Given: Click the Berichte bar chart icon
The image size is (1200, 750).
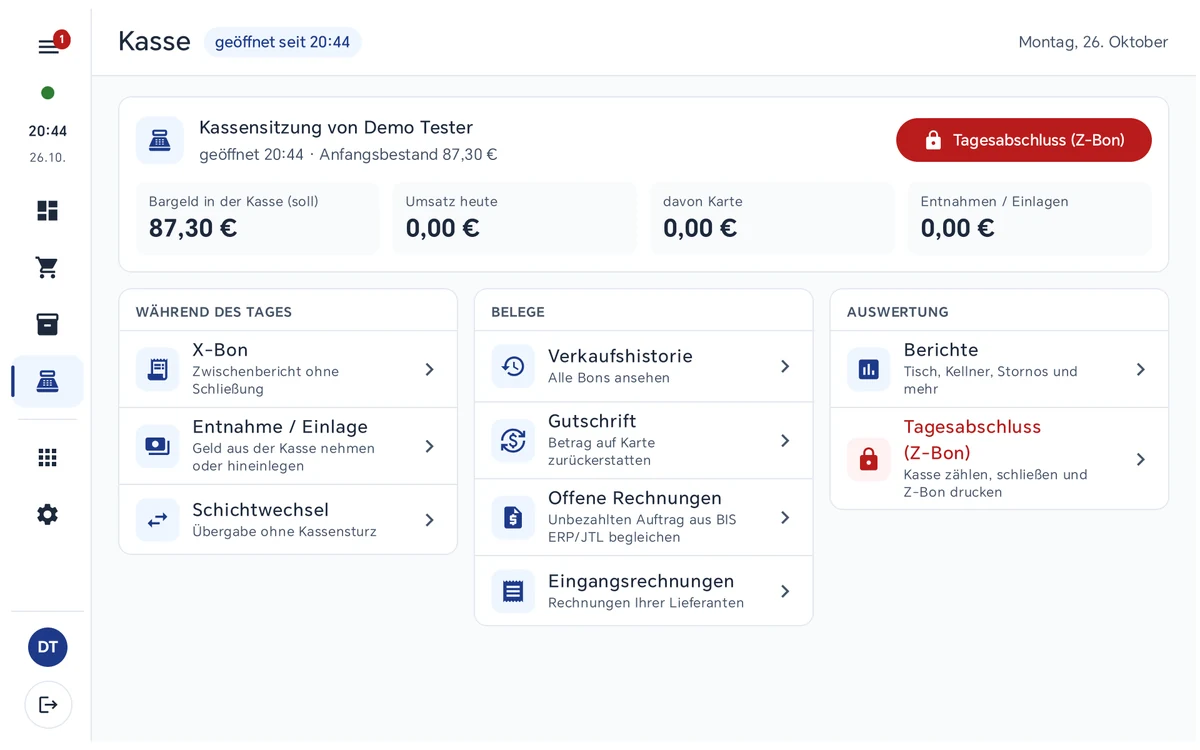Looking at the screenshot, I should coord(869,369).
